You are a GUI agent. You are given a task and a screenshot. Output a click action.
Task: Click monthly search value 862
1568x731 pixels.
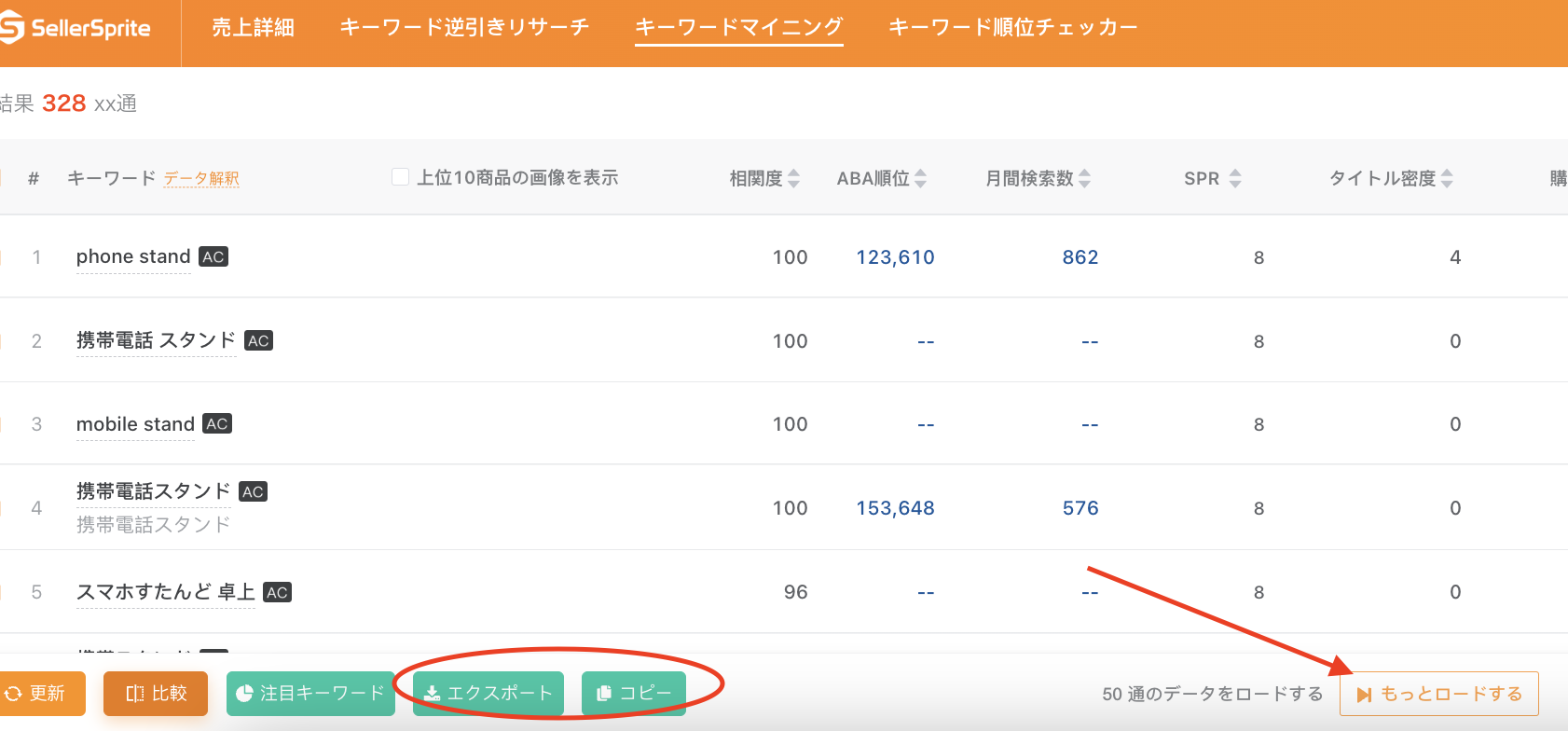click(x=1080, y=257)
